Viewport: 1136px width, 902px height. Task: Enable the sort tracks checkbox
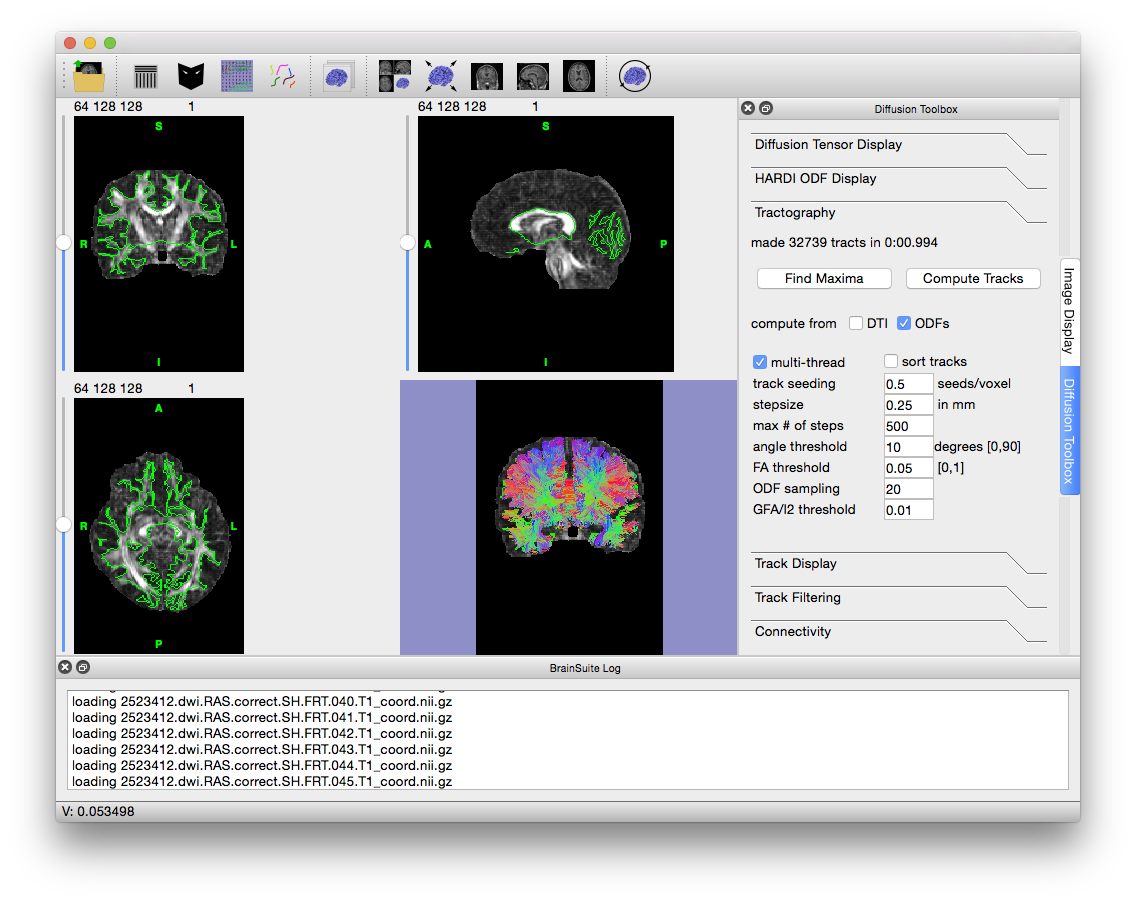pyautogui.click(x=891, y=362)
